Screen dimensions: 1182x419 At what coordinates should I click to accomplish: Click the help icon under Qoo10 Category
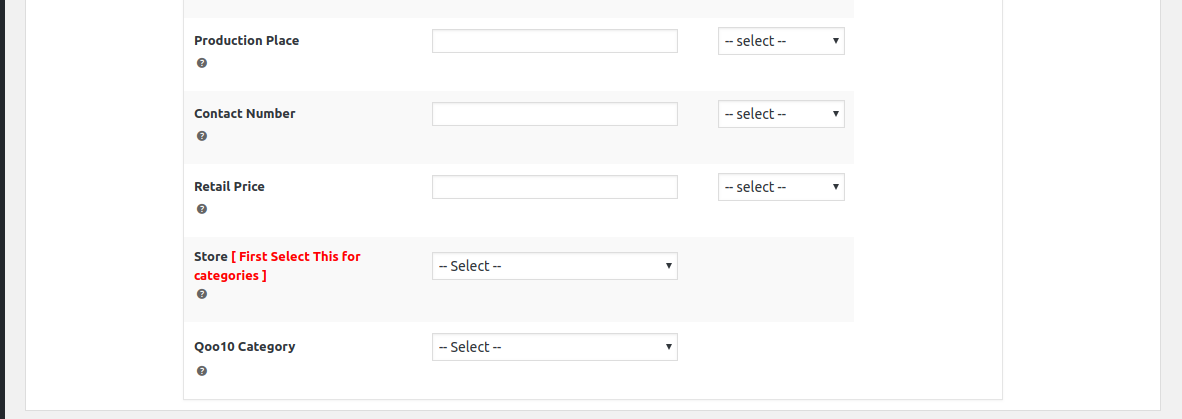pyautogui.click(x=201, y=372)
